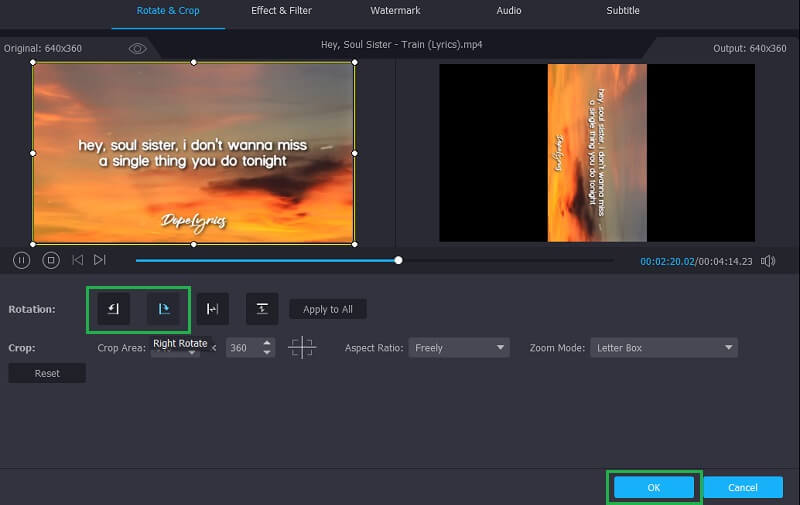Open the Aspect Ratio dropdown
Screen dimensions: 800x505
click(459, 348)
